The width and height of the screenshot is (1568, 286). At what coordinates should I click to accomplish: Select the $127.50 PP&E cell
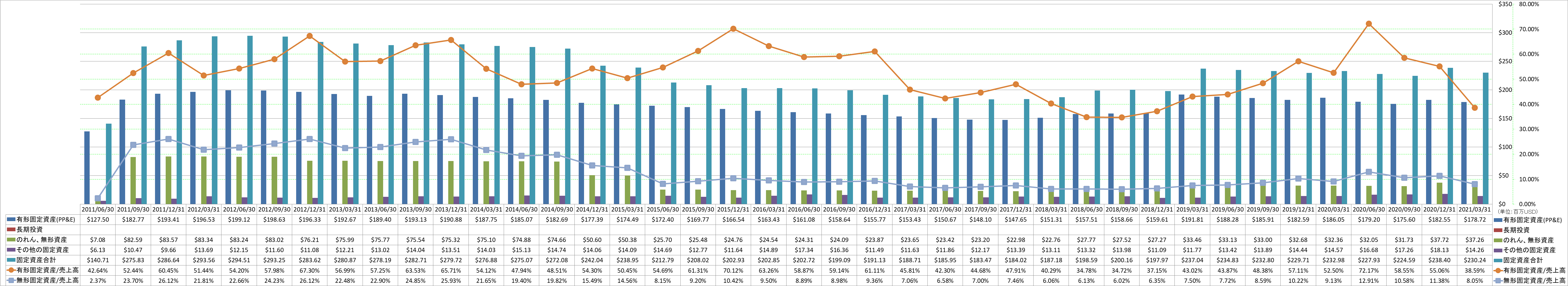point(98,220)
